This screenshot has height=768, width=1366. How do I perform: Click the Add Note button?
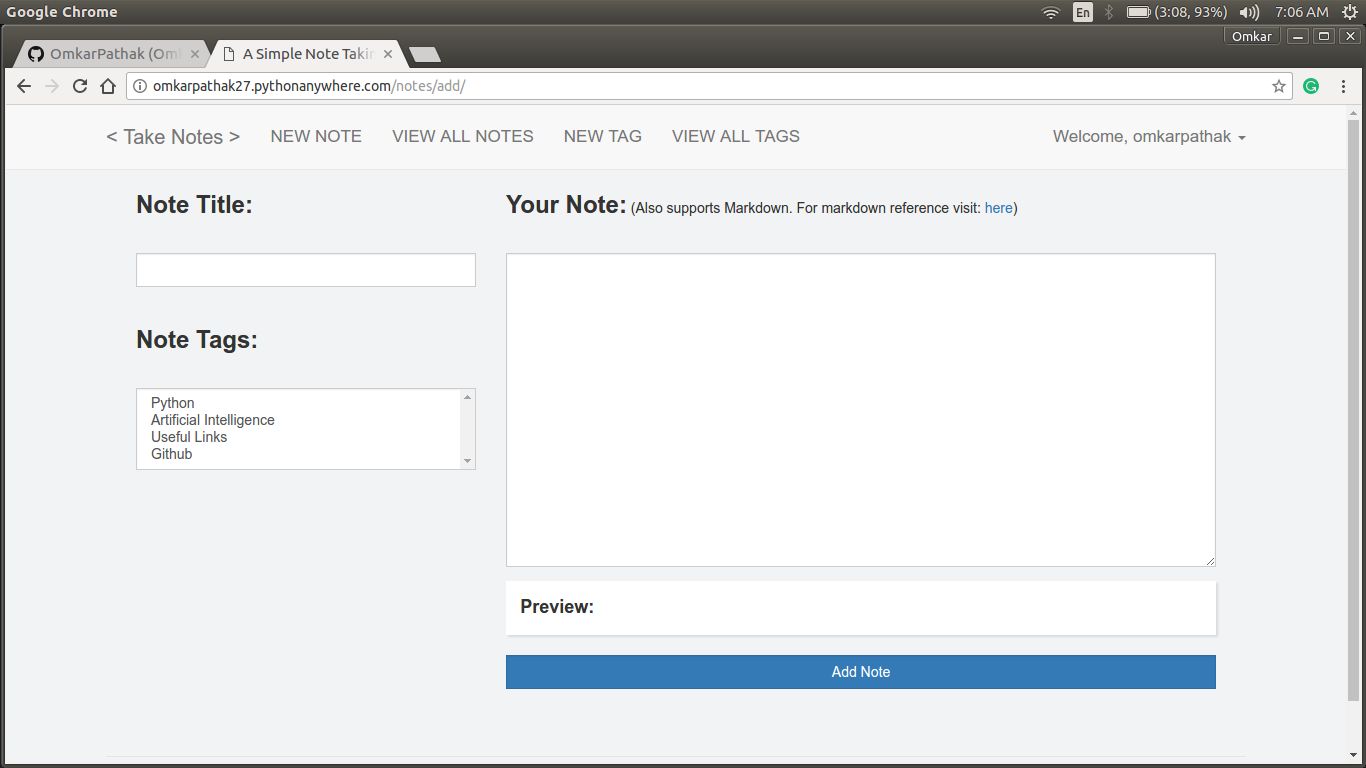pos(861,672)
